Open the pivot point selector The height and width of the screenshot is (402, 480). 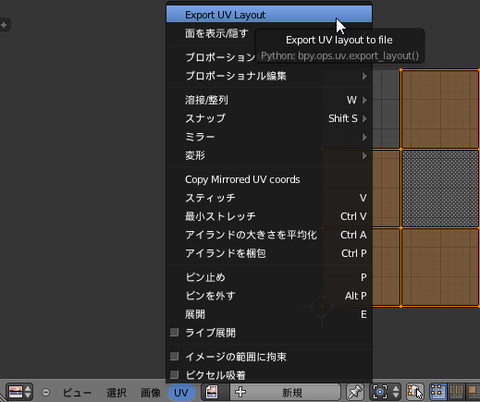tap(385, 392)
